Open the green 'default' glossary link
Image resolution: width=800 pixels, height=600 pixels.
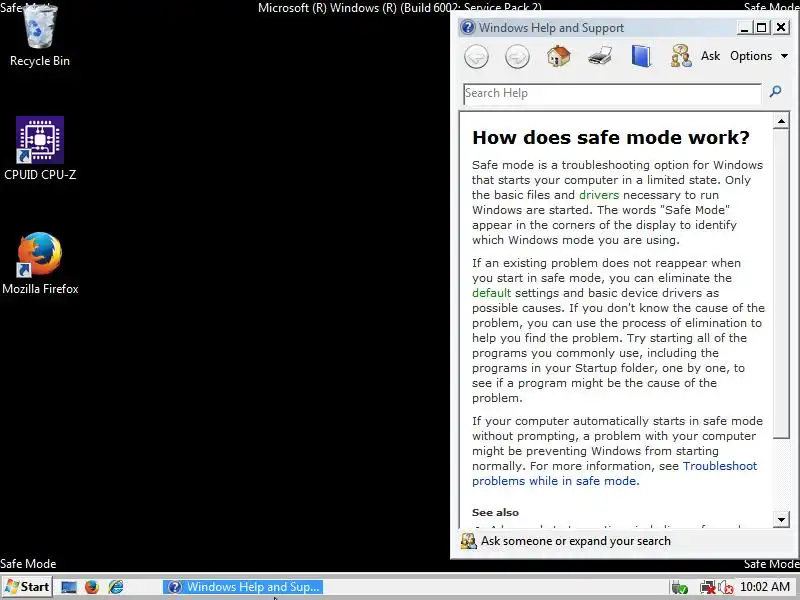pyautogui.click(x=491, y=293)
